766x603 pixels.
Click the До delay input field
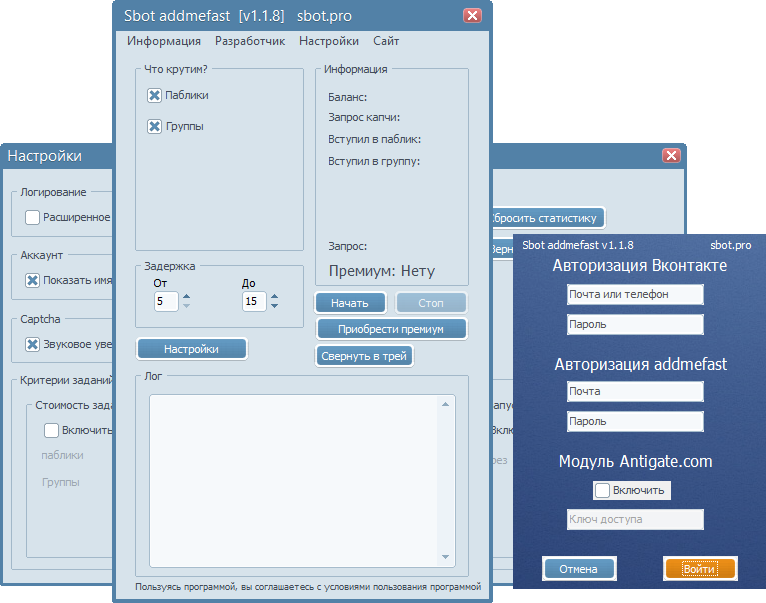[x=254, y=301]
